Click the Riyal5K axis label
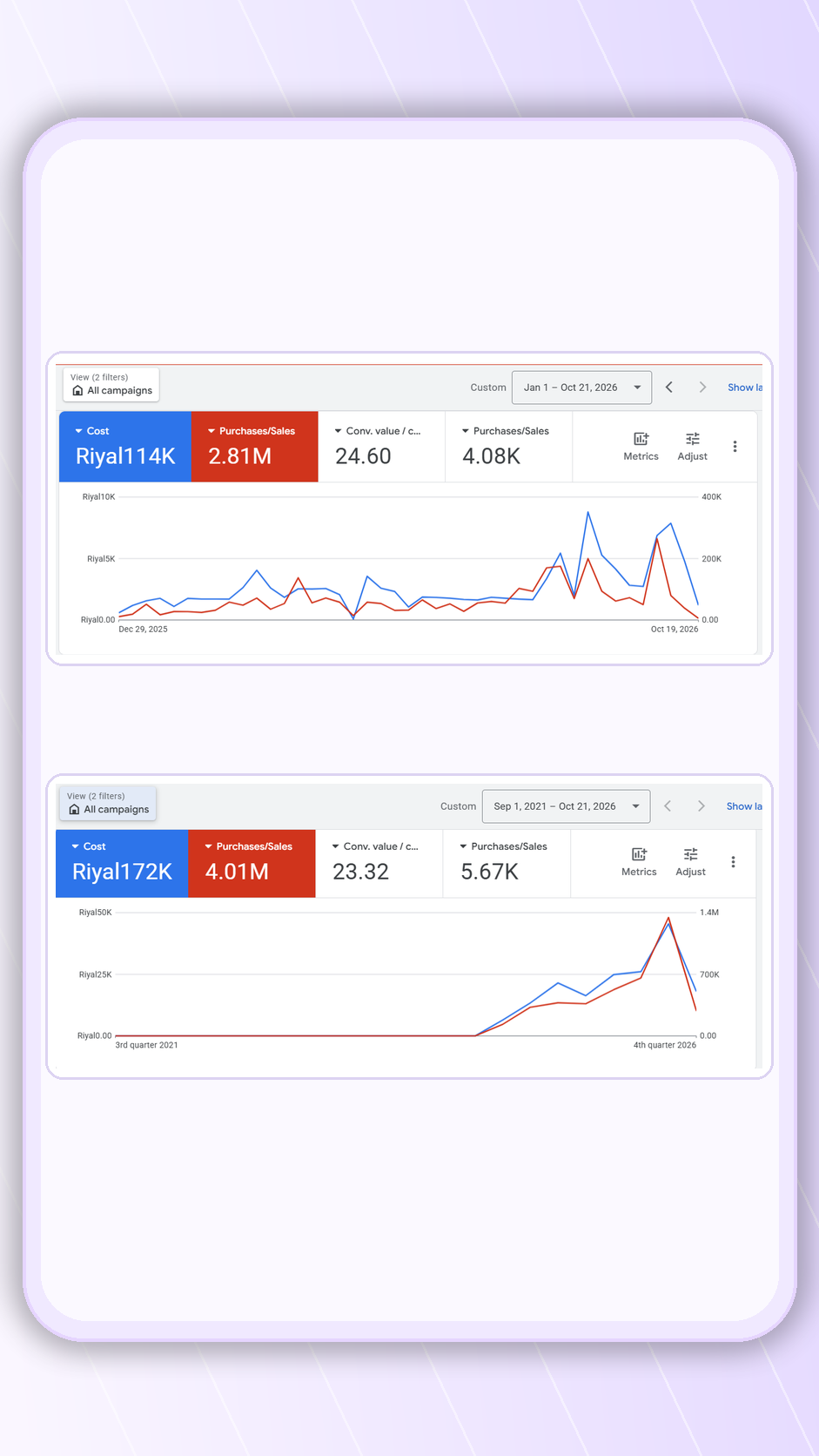 (101, 559)
